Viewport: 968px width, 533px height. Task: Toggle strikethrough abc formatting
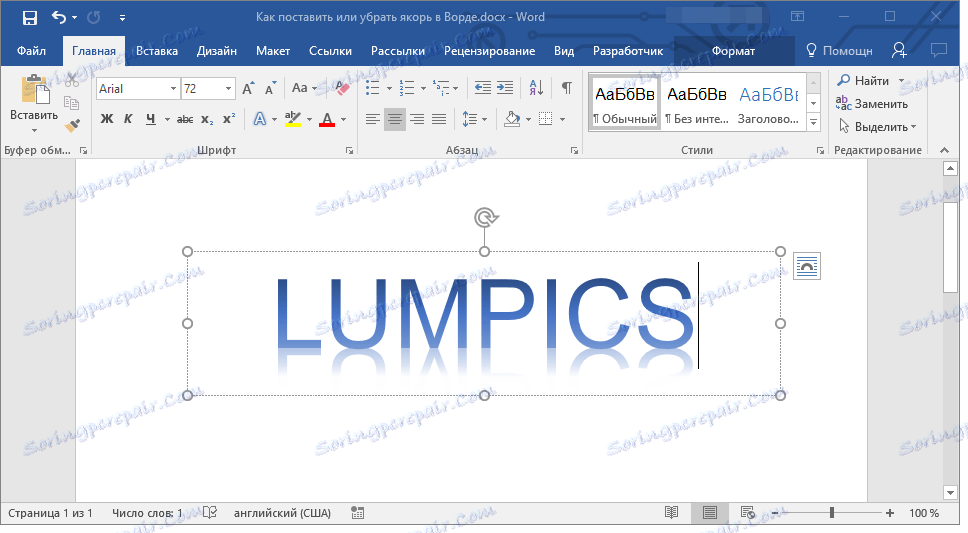[x=185, y=119]
